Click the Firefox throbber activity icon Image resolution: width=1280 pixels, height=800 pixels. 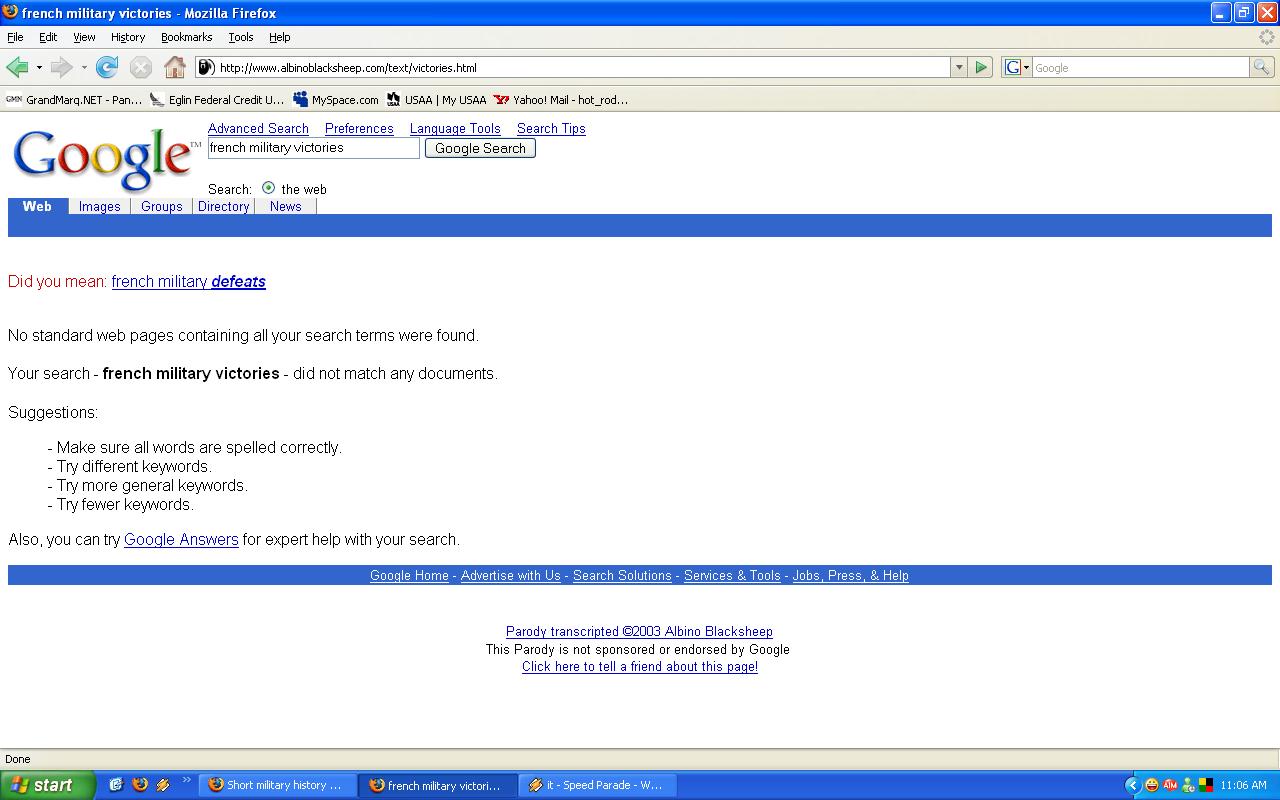click(1267, 37)
